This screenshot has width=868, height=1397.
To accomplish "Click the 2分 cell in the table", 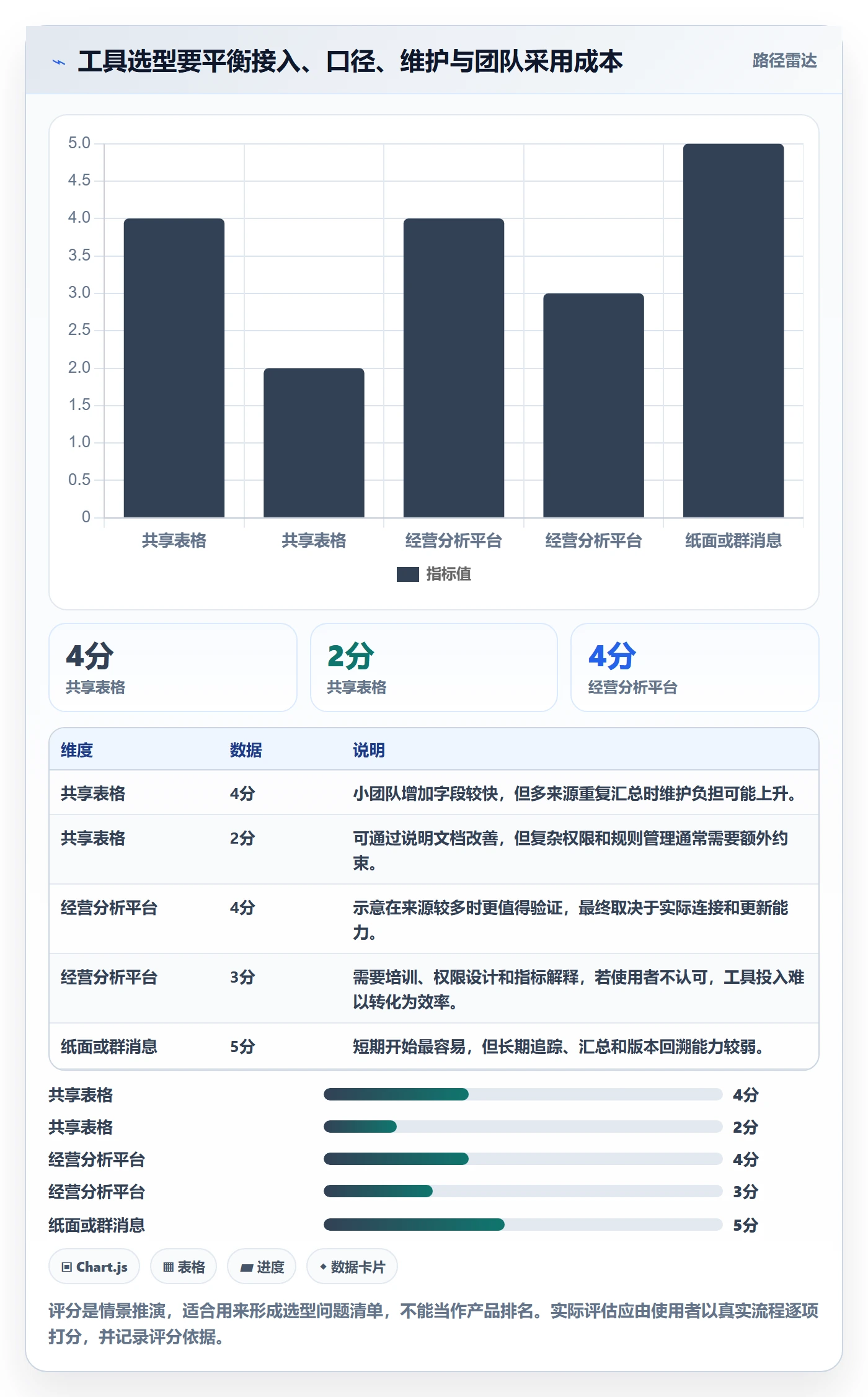I will 242,838.
